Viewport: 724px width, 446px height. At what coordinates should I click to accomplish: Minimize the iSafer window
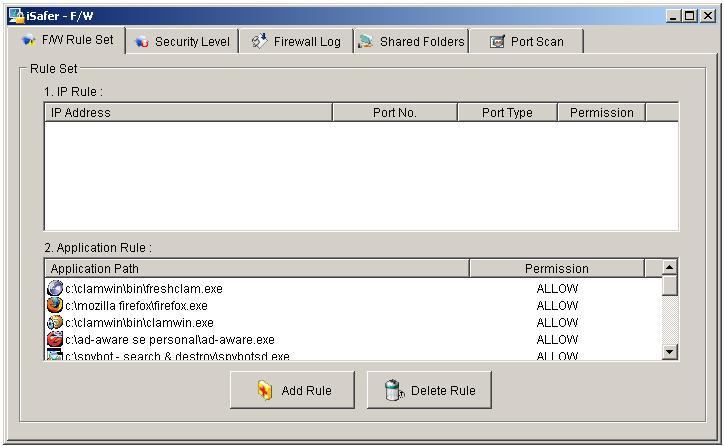[673, 16]
